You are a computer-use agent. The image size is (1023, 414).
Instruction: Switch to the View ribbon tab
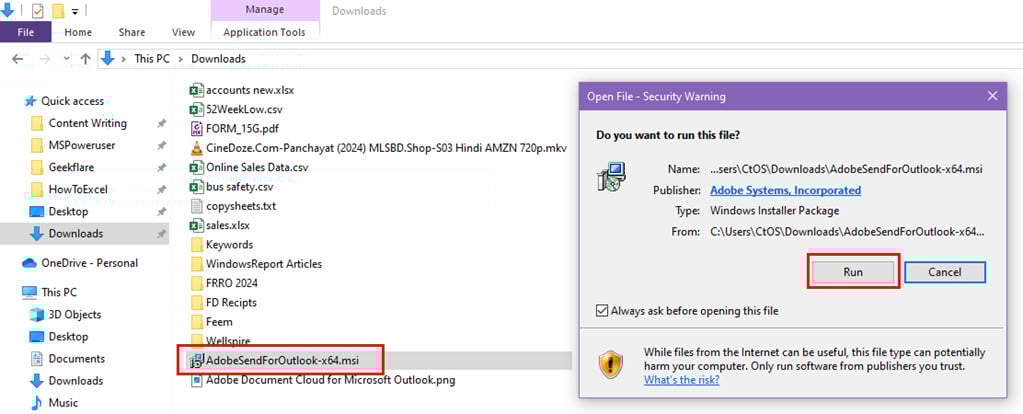coord(183,32)
